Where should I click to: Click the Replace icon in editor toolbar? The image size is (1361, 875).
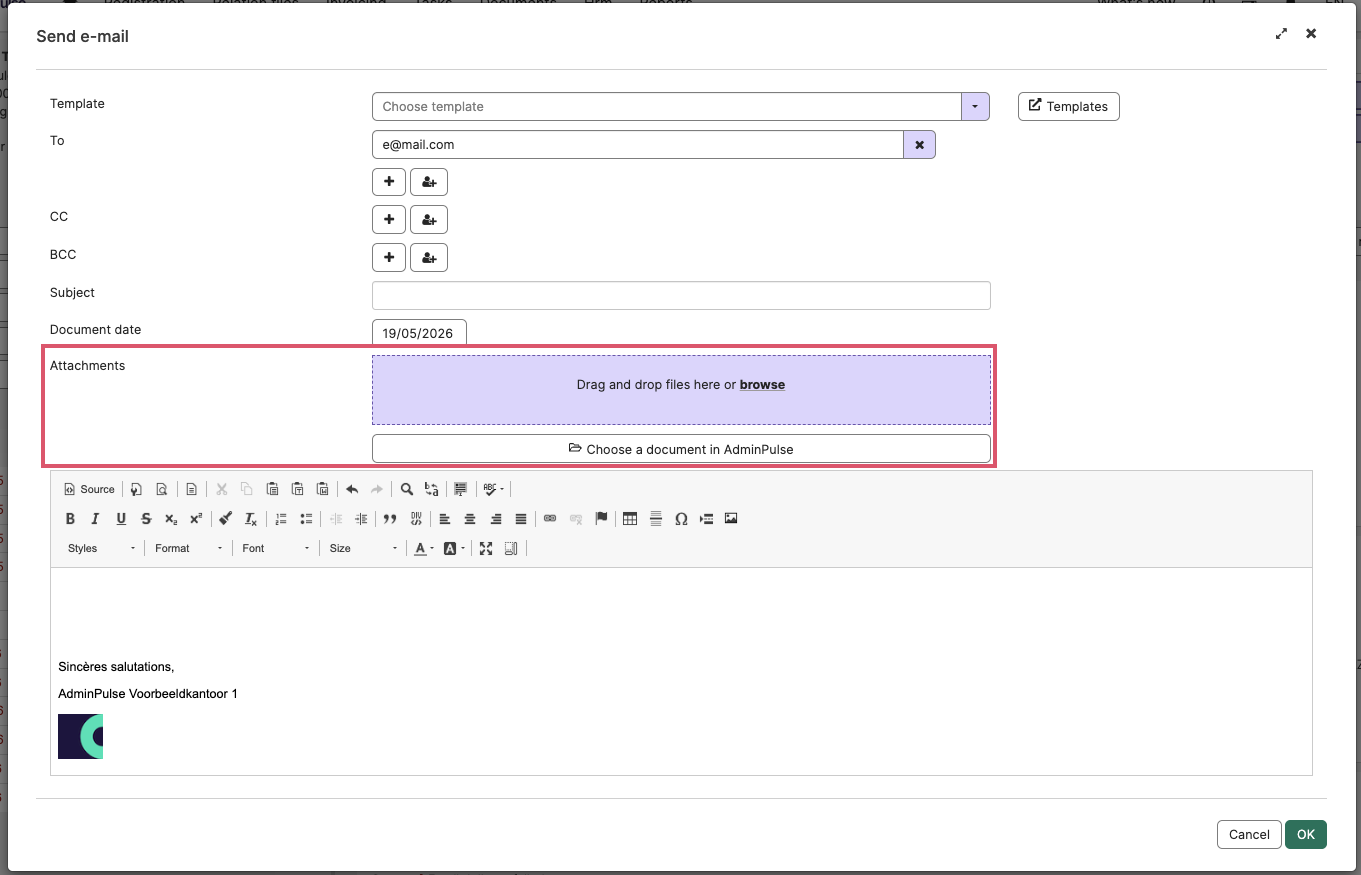click(x=432, y=489)
